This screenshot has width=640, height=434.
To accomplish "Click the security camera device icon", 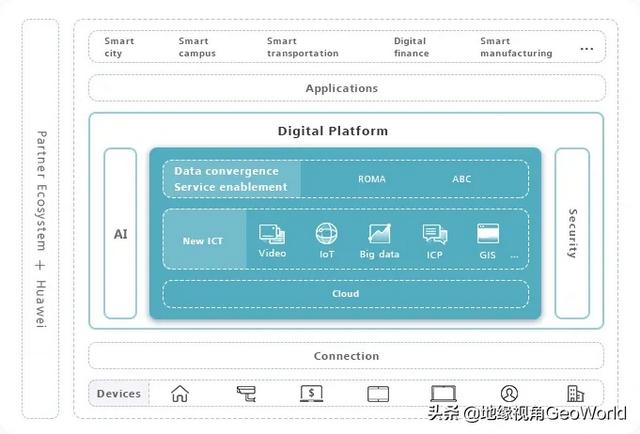I will pyautogui.click(x=246, y=394).
